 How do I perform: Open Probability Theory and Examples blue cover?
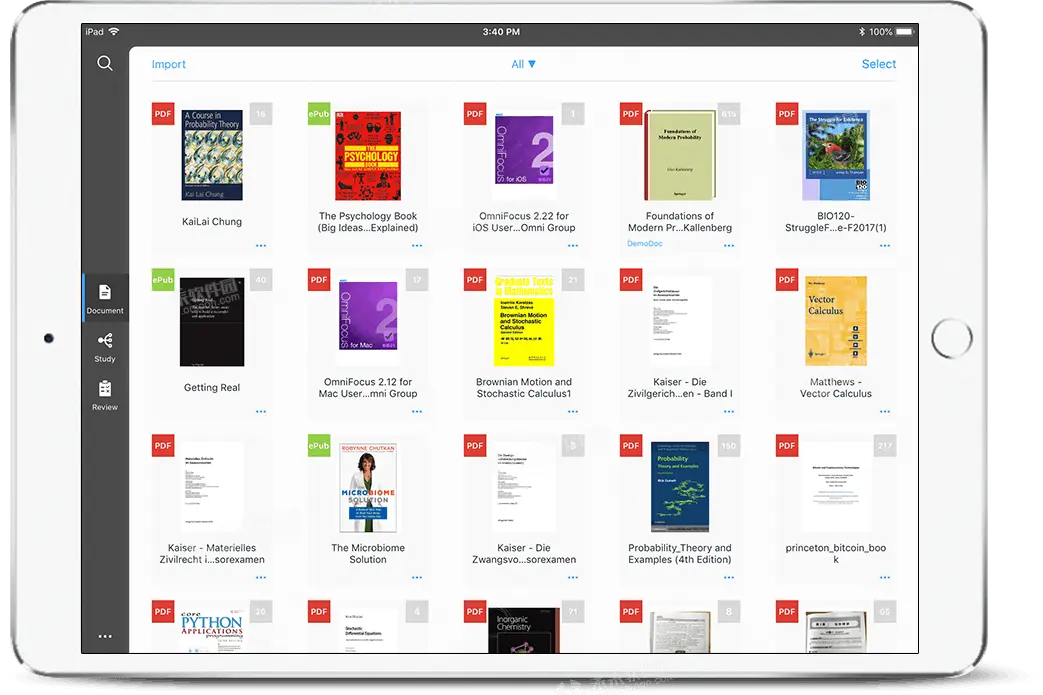click(x=680, y=487)
